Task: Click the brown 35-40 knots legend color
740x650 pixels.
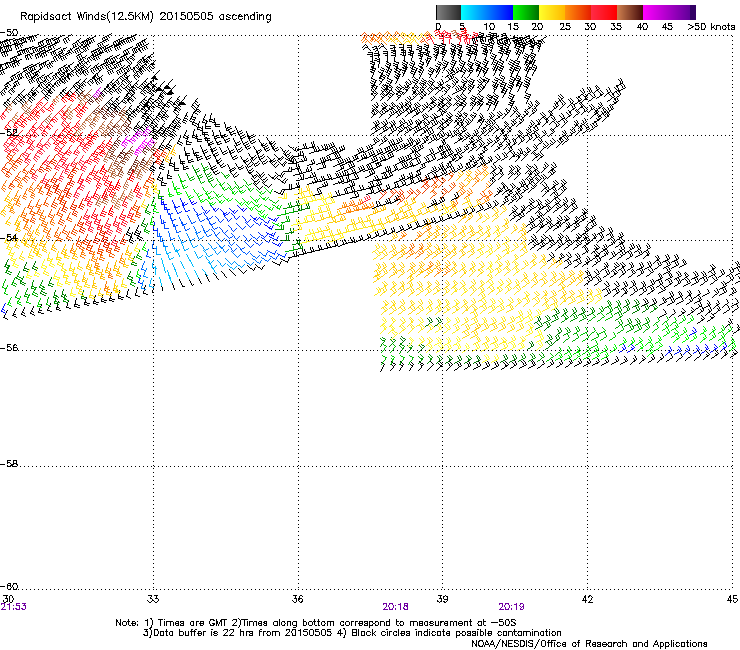Action: pyautogui.click(x=630, y=12)
